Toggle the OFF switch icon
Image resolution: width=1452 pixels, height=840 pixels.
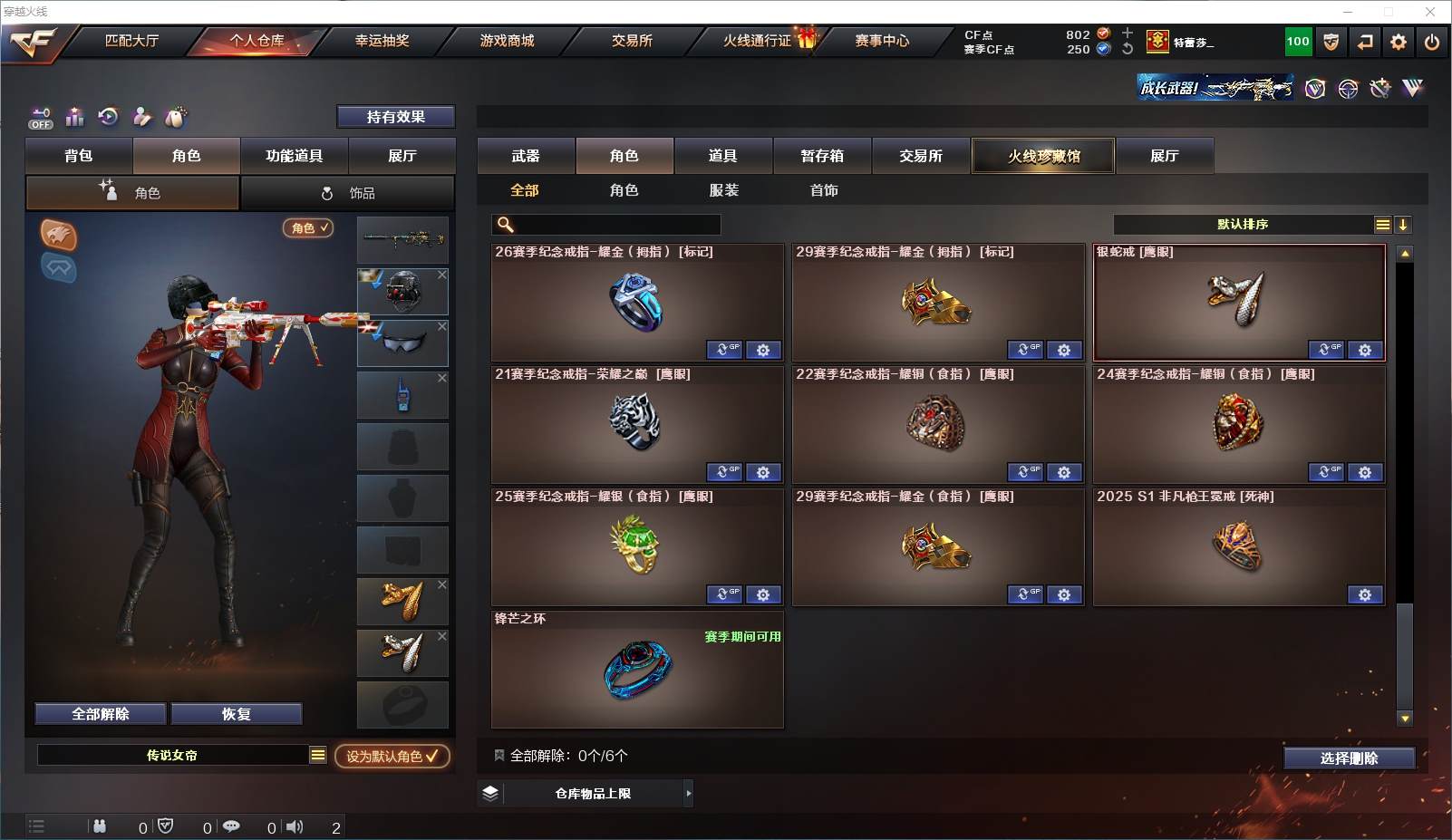coord(41,118)
